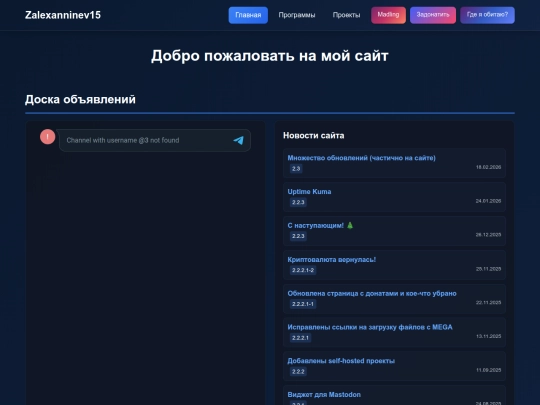Click the Telegram paper plane icon
The width and height of the screenshot is (540, 405).
point(238,140)
